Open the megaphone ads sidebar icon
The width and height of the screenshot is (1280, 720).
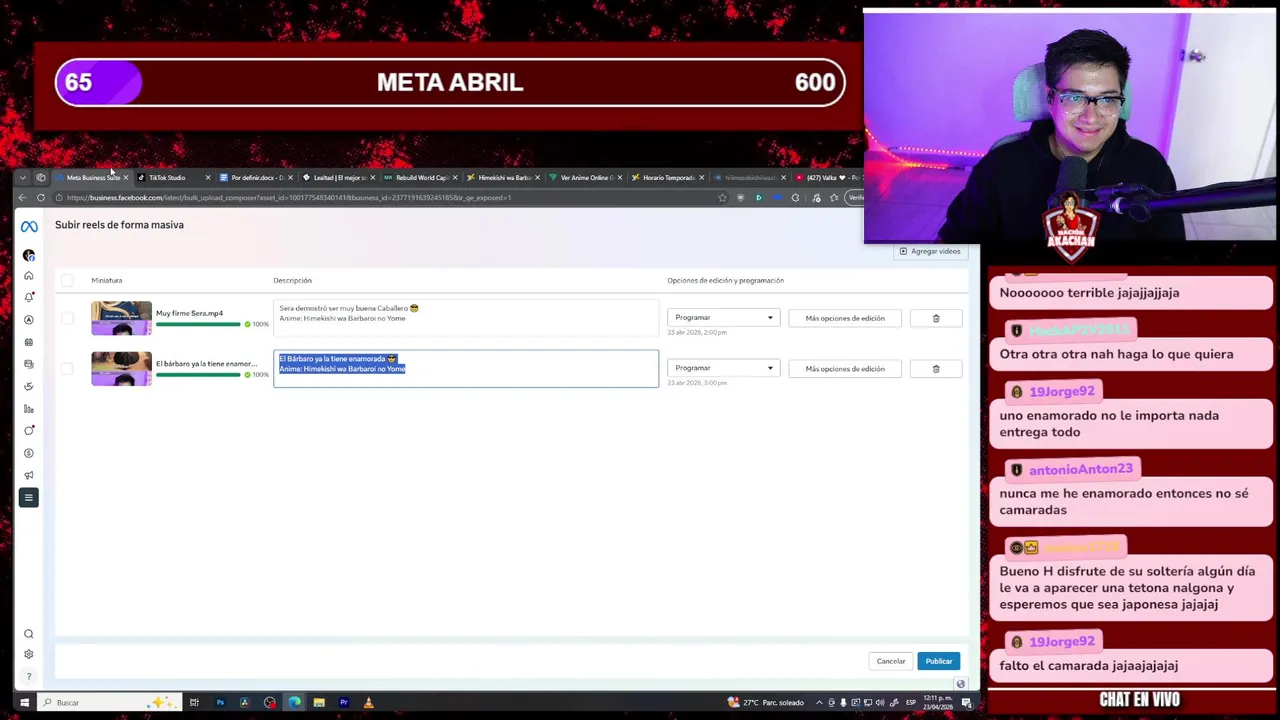click(x=29, y=475)
